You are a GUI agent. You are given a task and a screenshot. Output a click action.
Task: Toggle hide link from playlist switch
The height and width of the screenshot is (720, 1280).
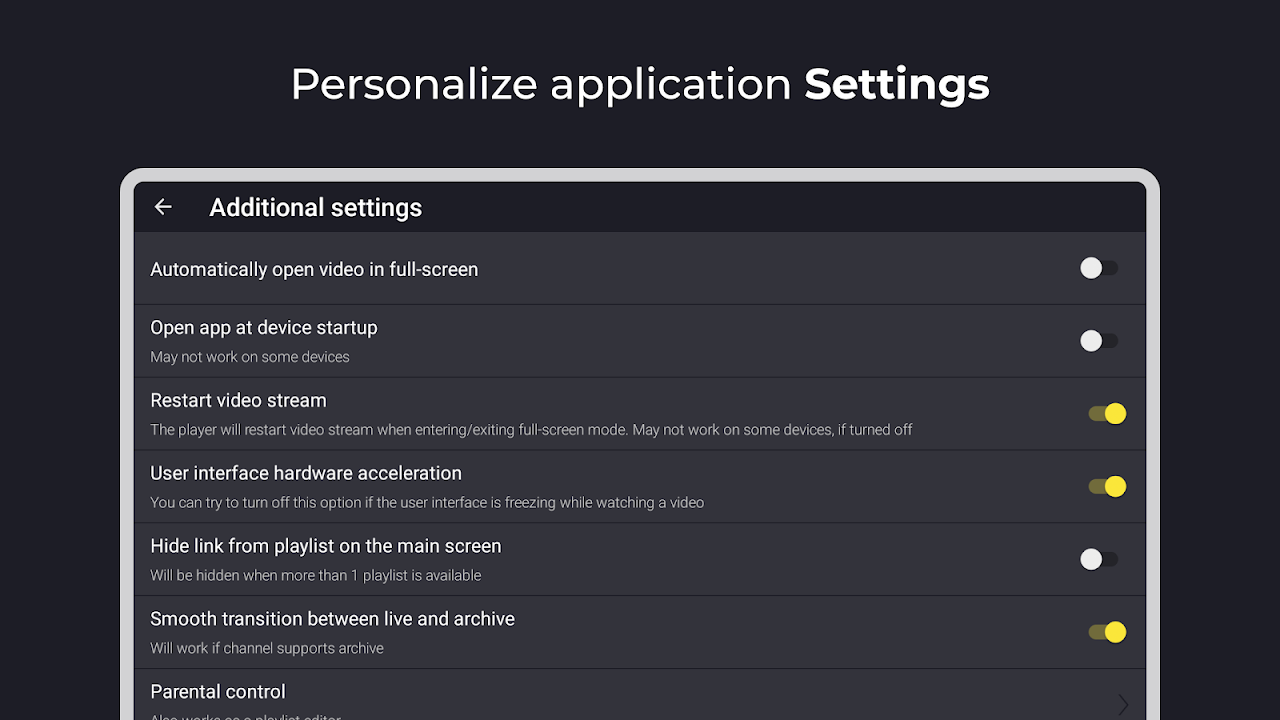(1099, 560)
